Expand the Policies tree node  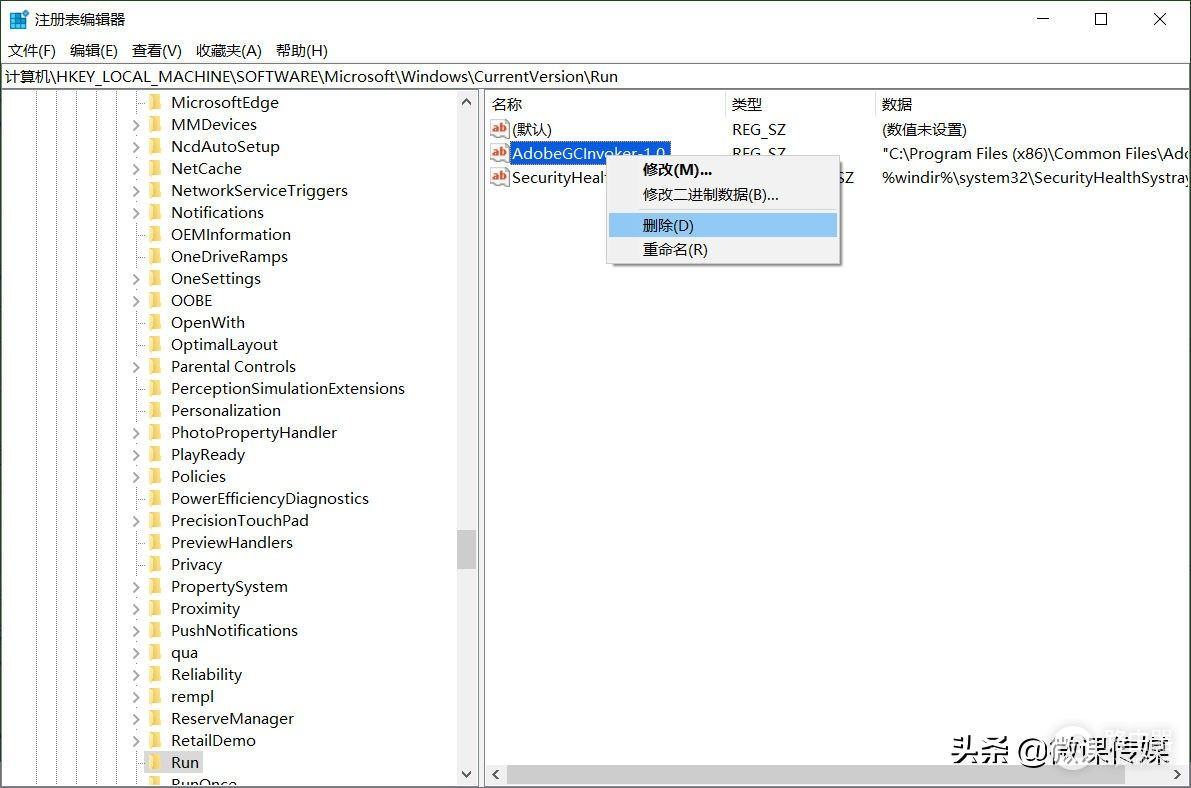point(136,477)
